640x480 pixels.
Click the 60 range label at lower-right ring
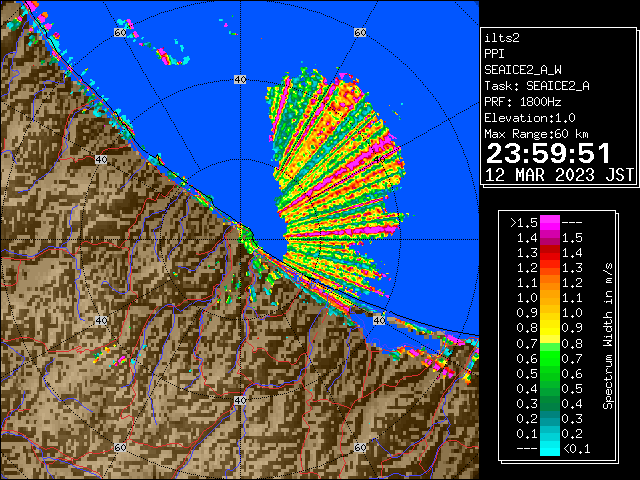click(360, 448)
